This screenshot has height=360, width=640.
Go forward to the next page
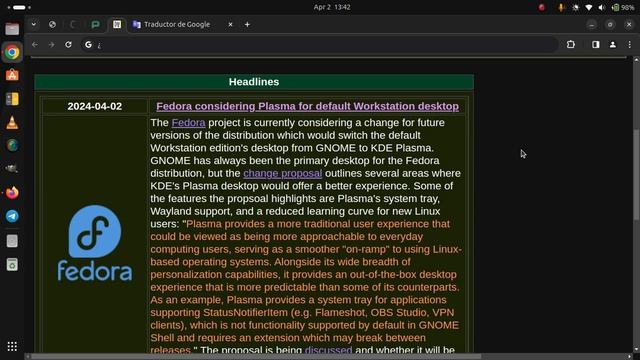coord(51,44)
